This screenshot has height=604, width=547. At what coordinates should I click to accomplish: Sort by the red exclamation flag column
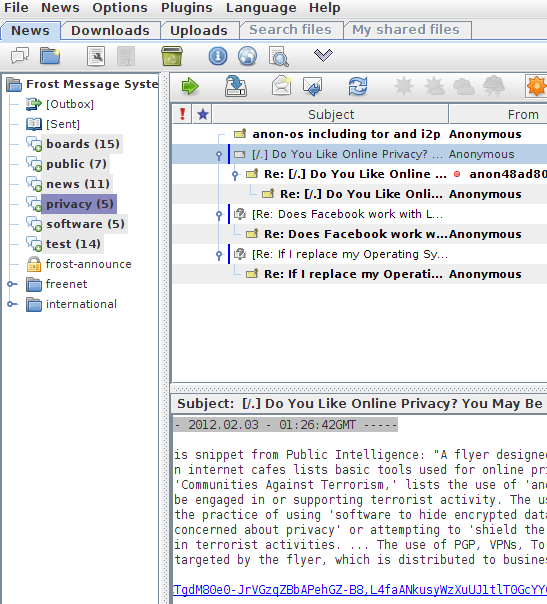182,114
